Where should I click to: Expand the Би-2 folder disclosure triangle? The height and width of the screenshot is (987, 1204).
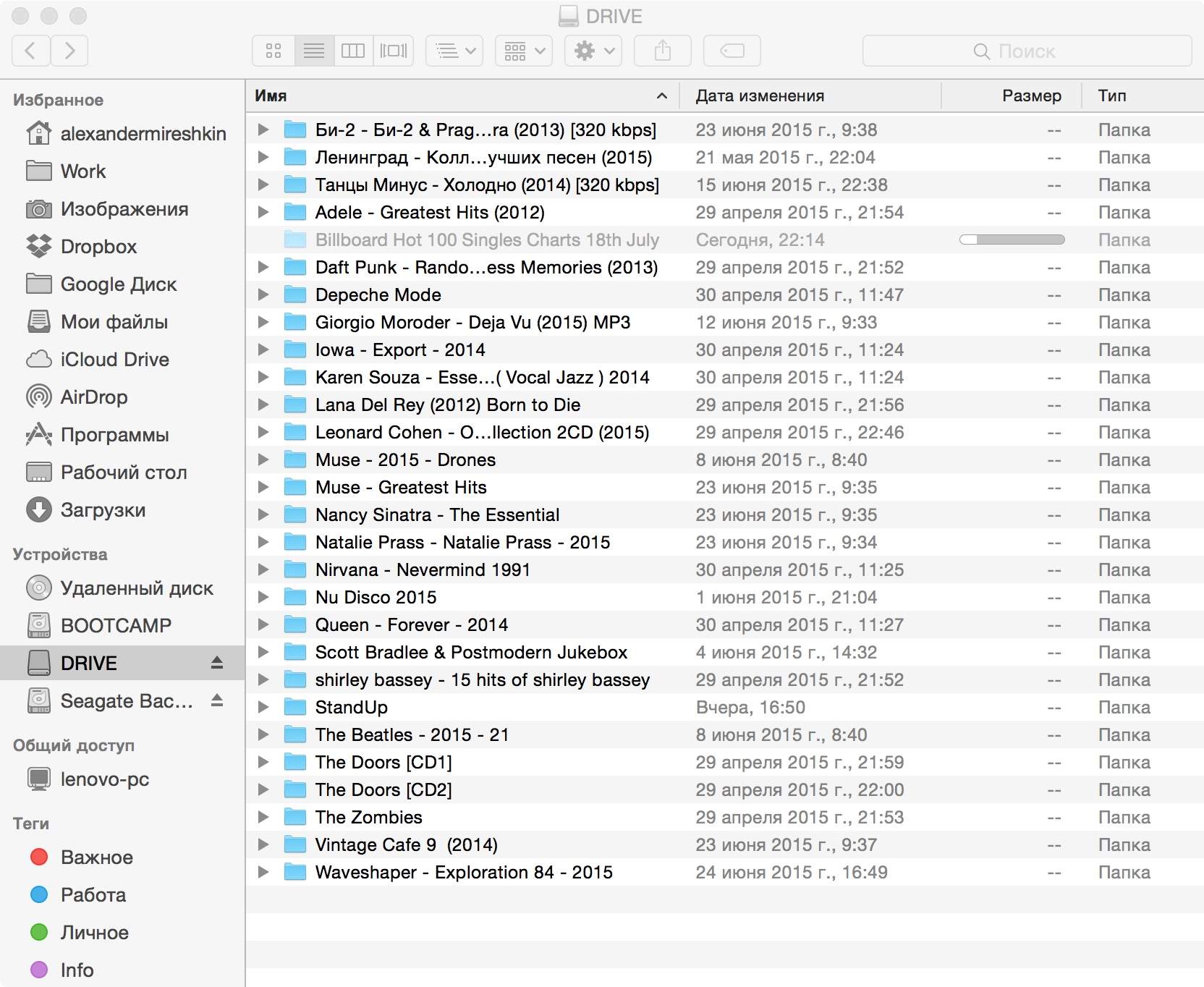263,130
